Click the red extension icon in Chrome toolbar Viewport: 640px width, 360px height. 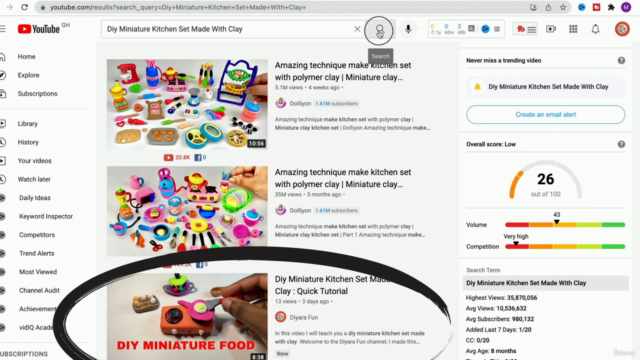596,7
